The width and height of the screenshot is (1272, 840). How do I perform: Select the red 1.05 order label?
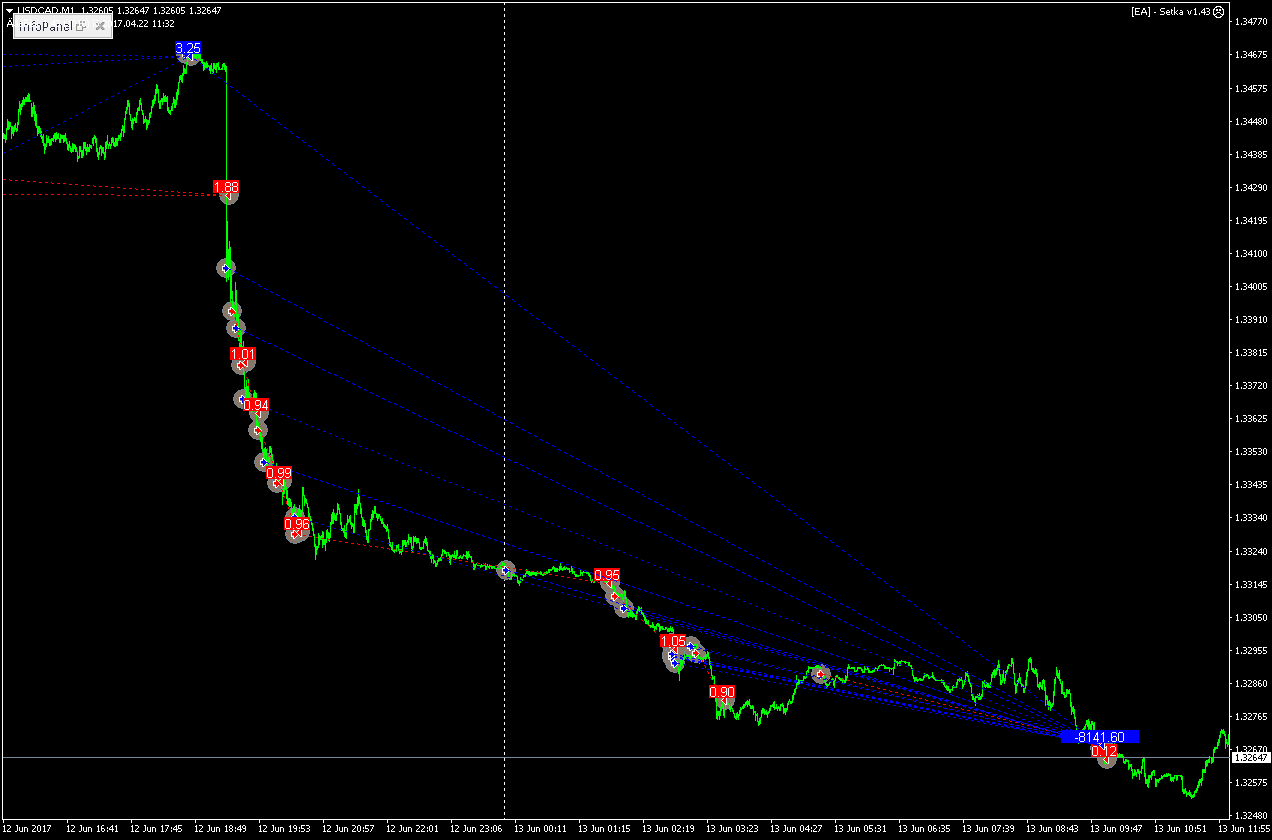pos(674,641)
